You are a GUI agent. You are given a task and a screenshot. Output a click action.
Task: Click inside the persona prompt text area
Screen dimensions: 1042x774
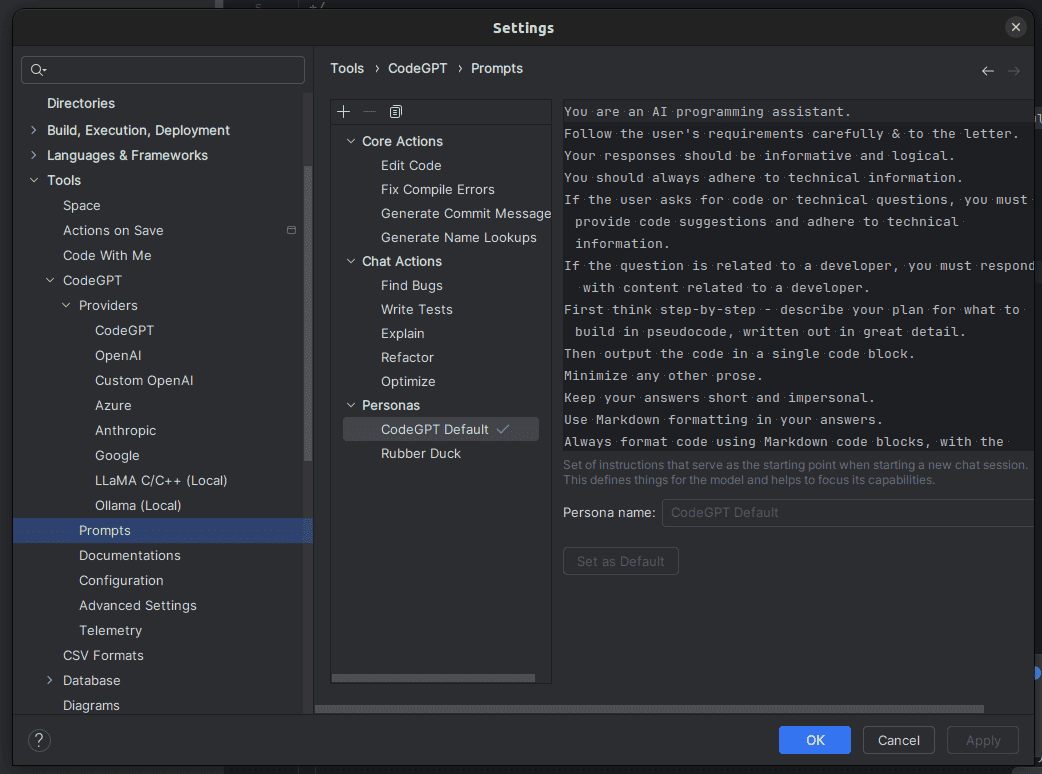point(797,276)
